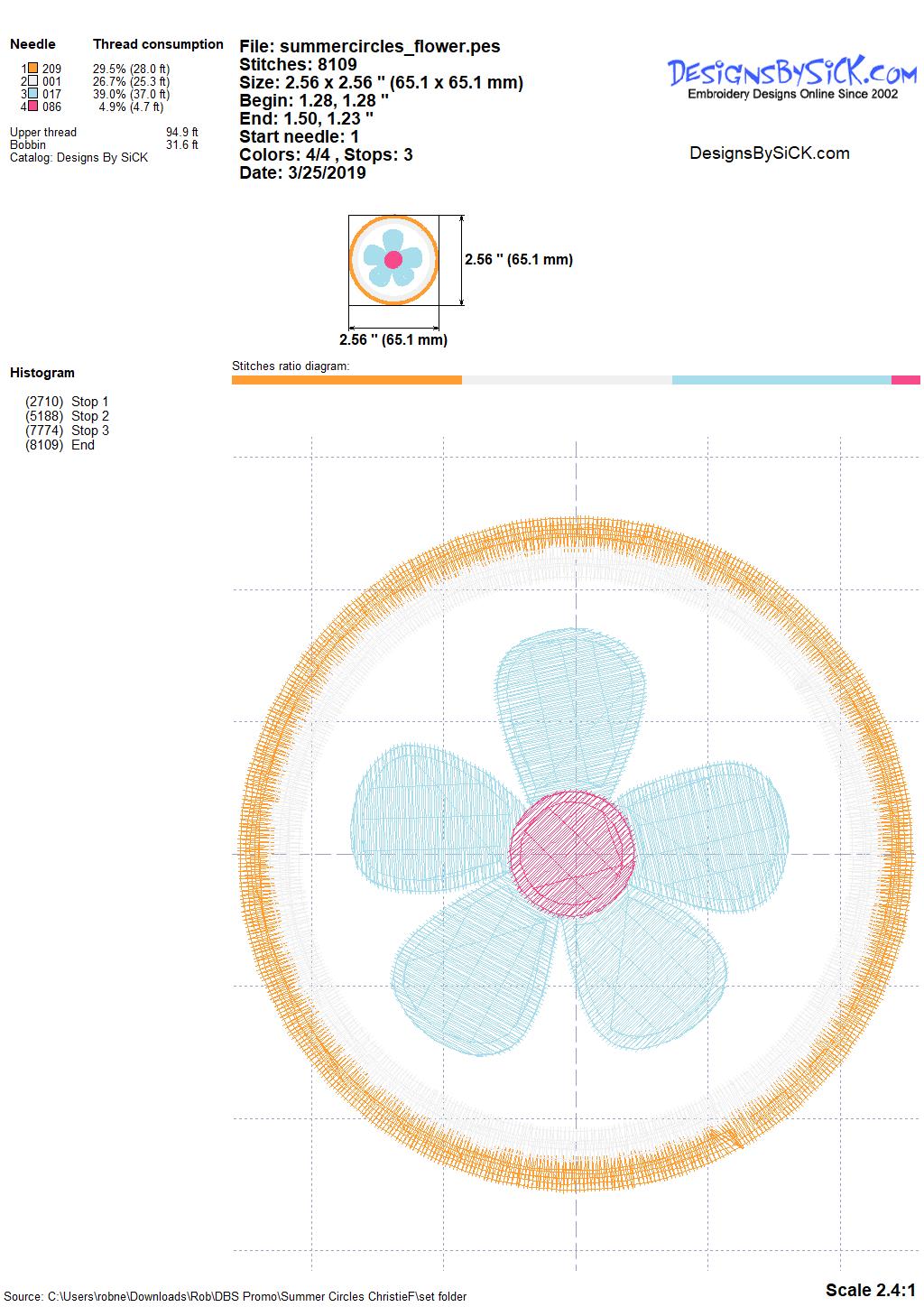Click the file name summercircles_flower.pes
Image resolution: width=924 pixels, height=1307 pixels.
(x=370, y=46)
